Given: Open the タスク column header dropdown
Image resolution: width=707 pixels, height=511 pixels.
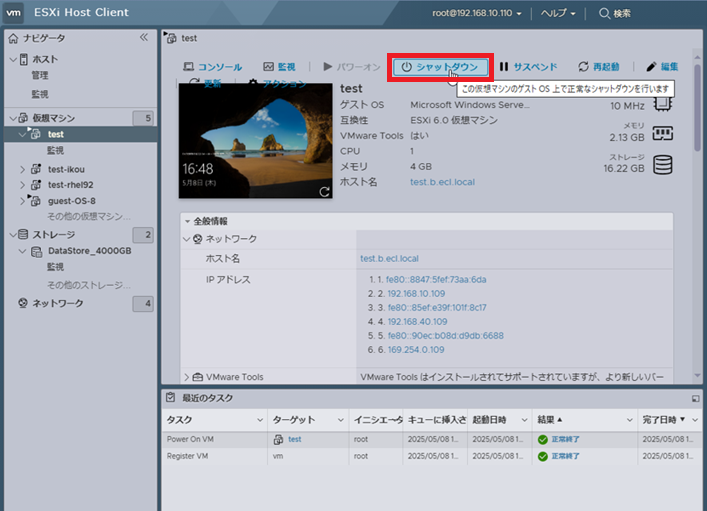Looking at the screenshot, I should [260, 420].
